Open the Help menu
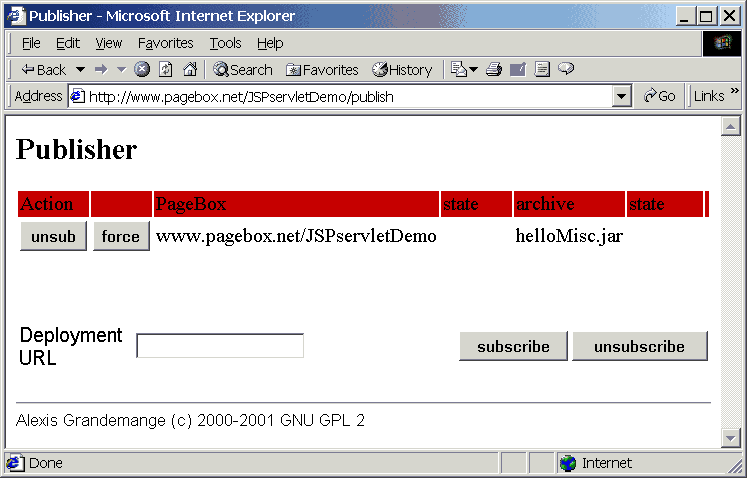This screenshot has height=478, width=747. coord(270,43)
